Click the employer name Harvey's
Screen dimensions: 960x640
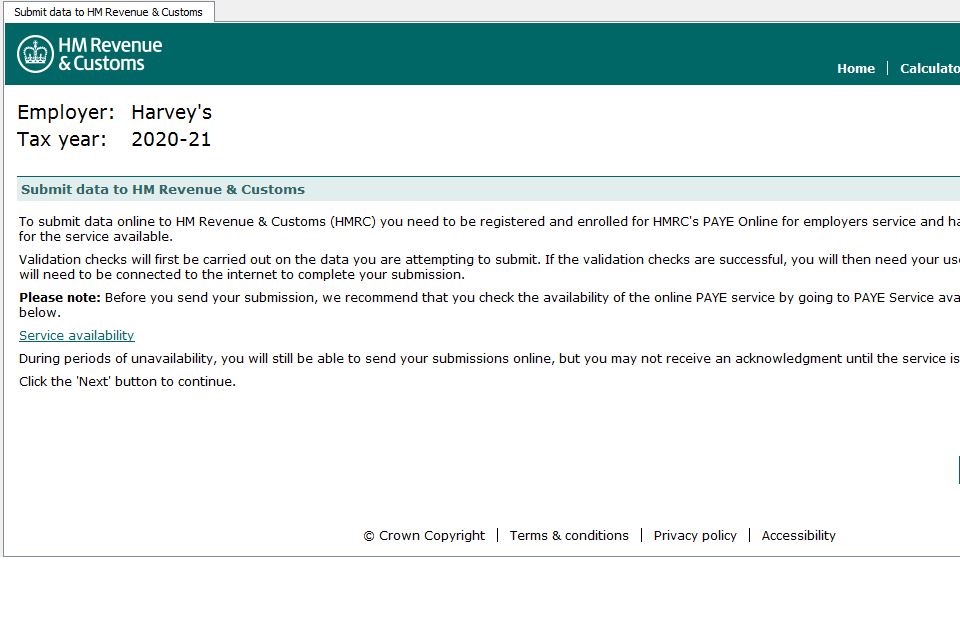[171, 112]
